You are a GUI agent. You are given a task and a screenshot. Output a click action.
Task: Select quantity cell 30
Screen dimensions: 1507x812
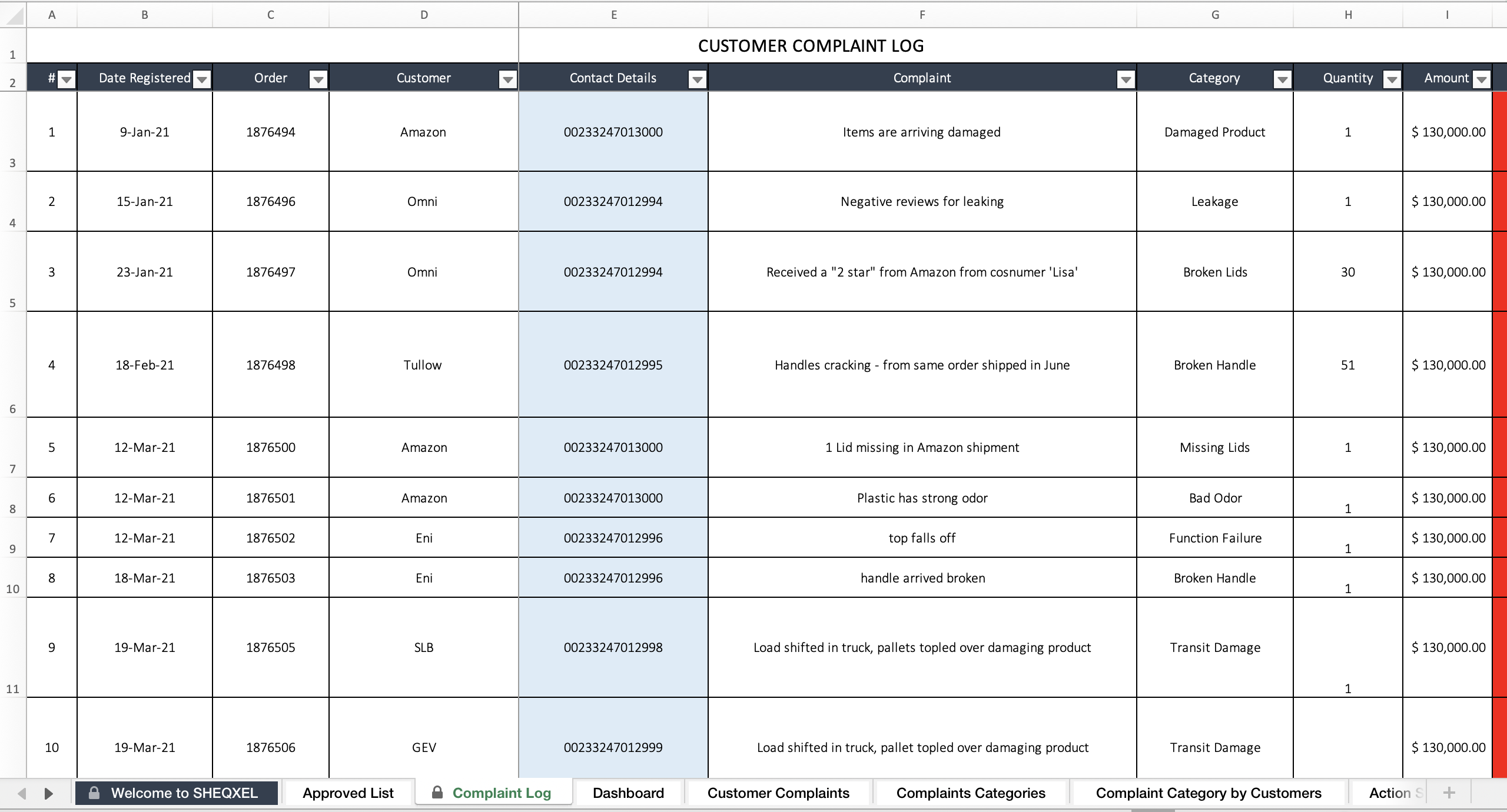[1348, 272]
